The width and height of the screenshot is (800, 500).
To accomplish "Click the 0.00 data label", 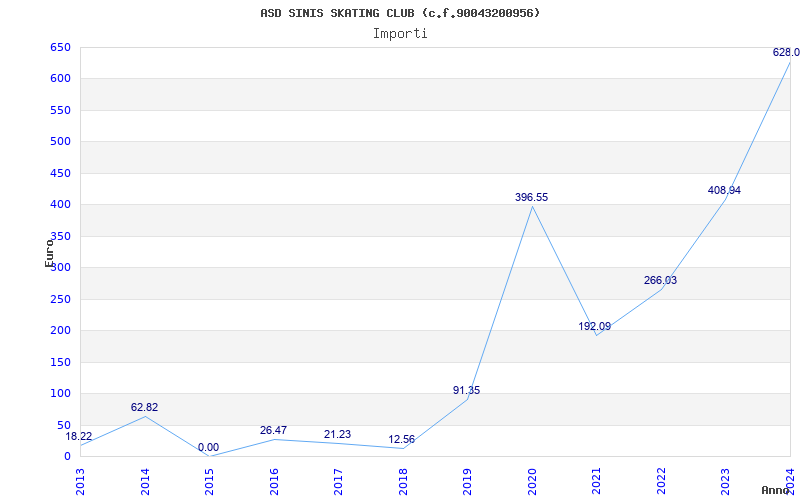I will tap(208, 447).
